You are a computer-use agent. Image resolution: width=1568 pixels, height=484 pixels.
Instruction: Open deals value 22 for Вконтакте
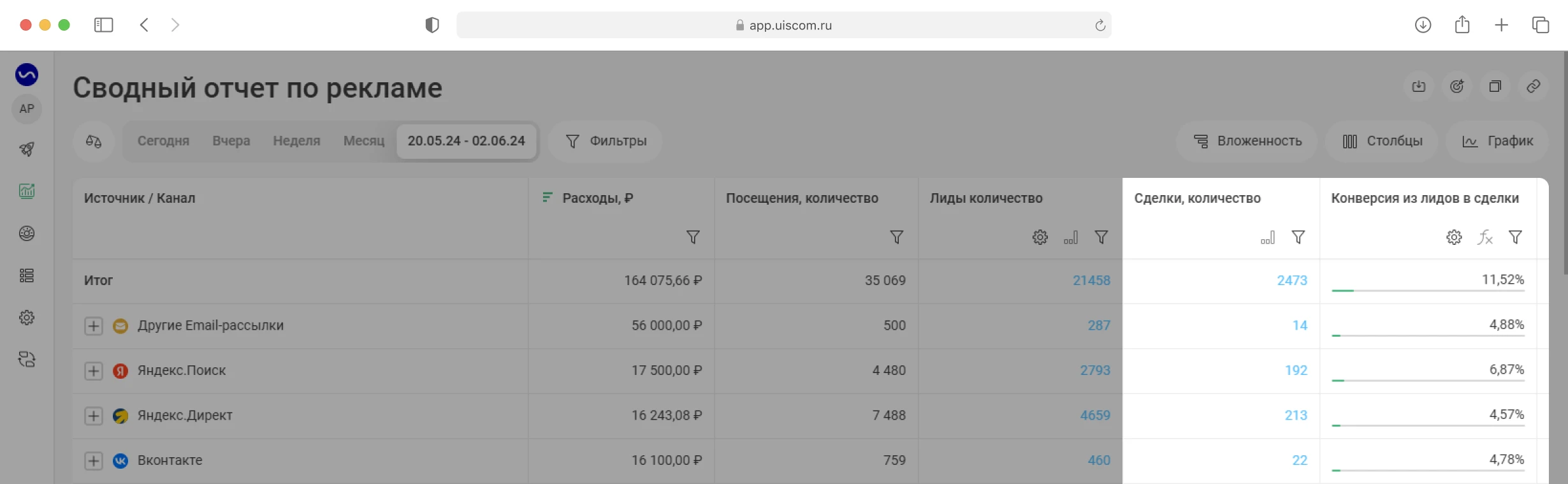click(1300, 460)
